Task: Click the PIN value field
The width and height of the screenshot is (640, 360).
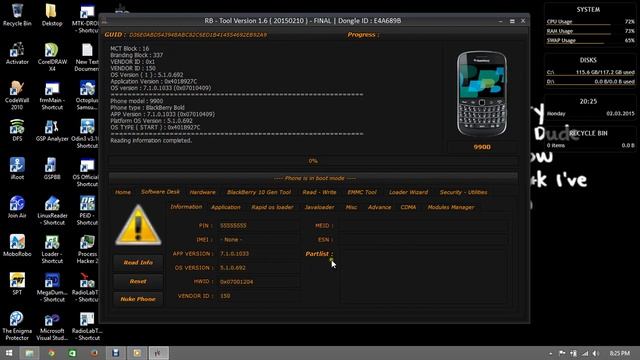Action: [258, 225]
